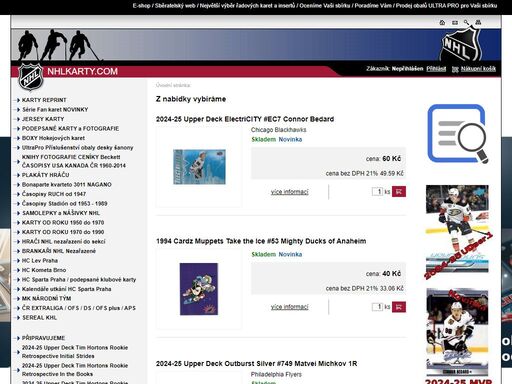Open HC Sparta Praha podepsané klubové karty
The image size is (512, 384).
[x=79, y=280]
